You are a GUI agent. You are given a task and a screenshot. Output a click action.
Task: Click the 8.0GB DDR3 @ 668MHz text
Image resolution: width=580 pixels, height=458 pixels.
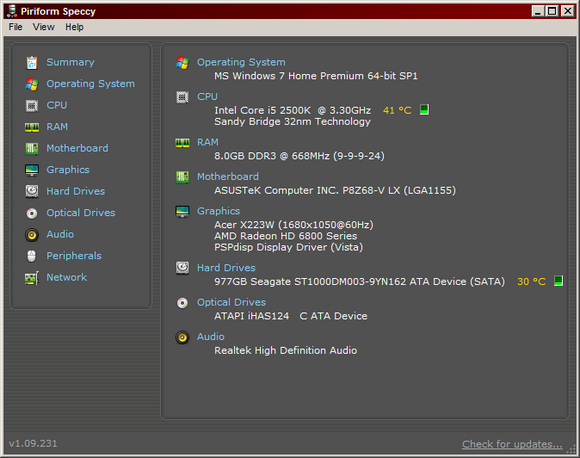(299, 156)
